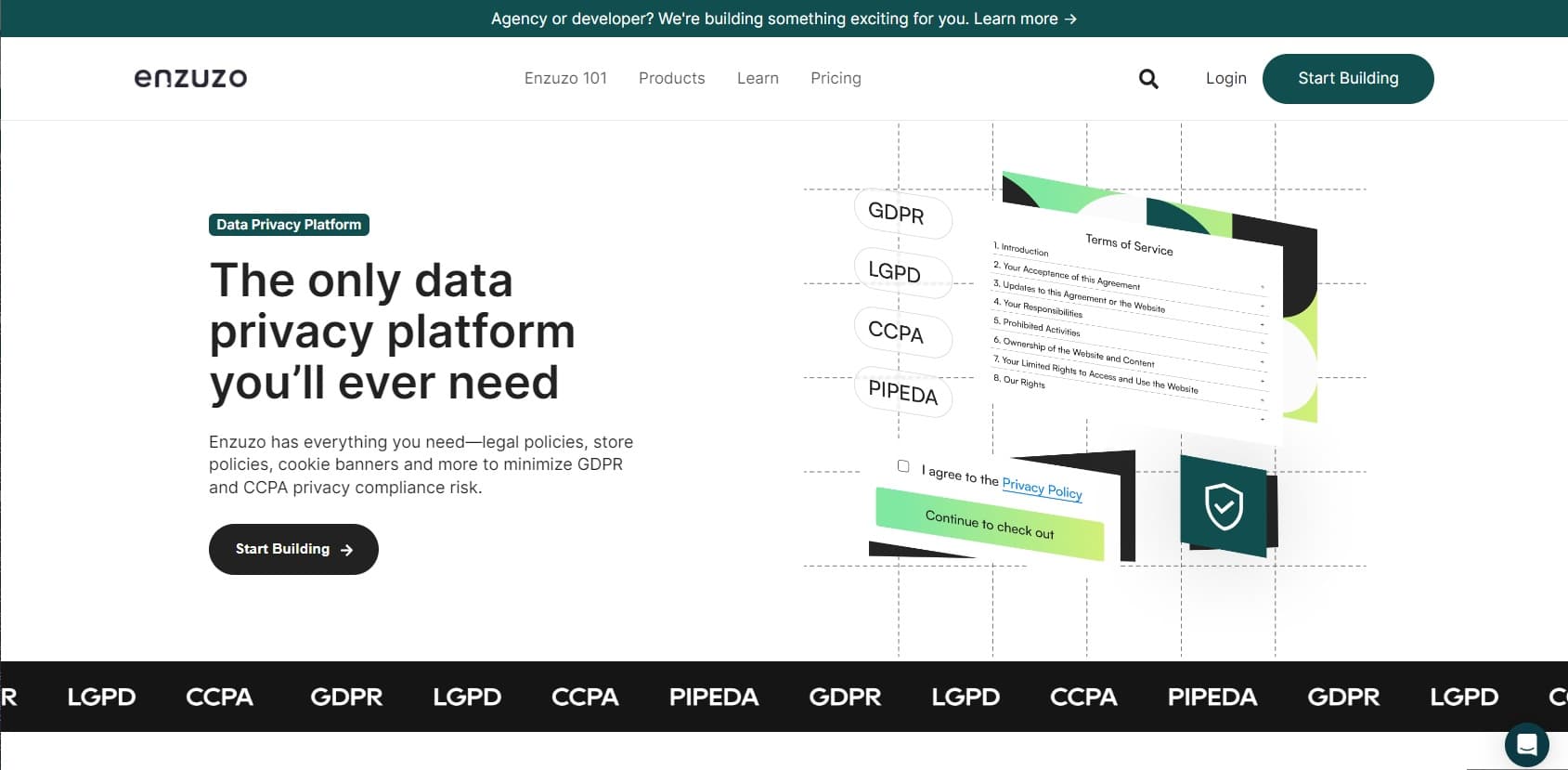The height and width of the screenshot is (770, 1568).
Task: Click the shield checkmark icon
Action: tap(1224, 506)
